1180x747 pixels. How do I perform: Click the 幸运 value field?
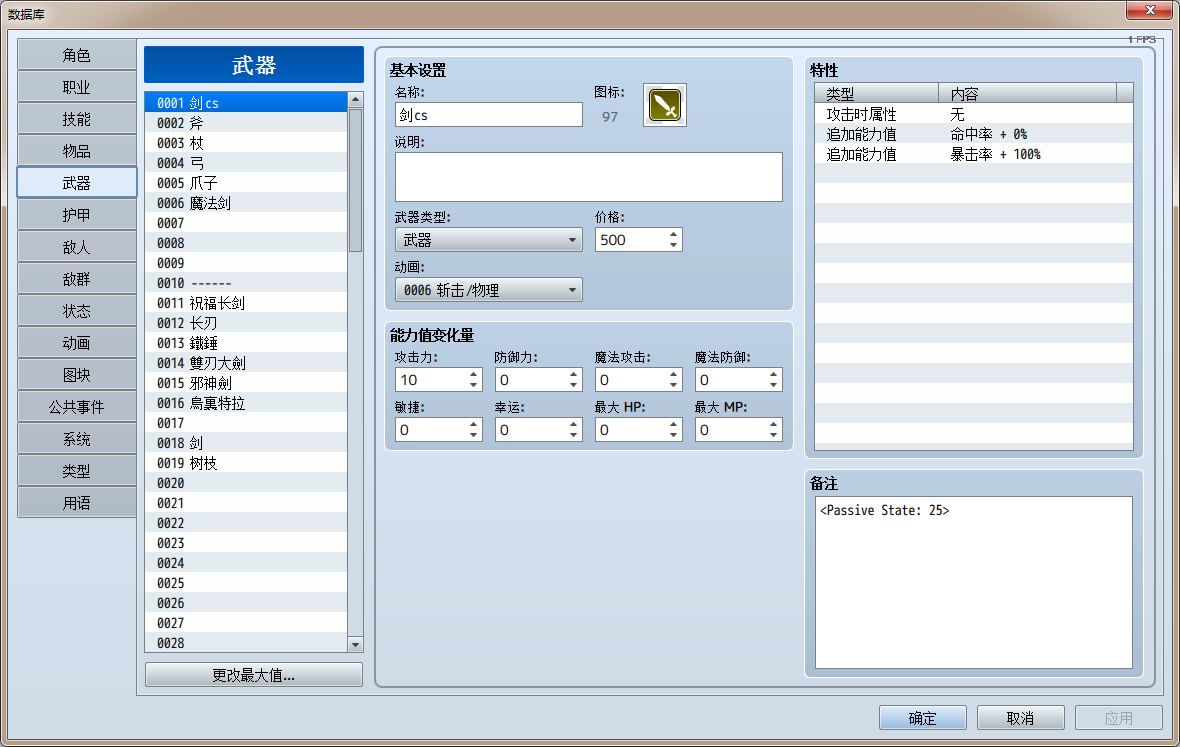click(531, 430)
